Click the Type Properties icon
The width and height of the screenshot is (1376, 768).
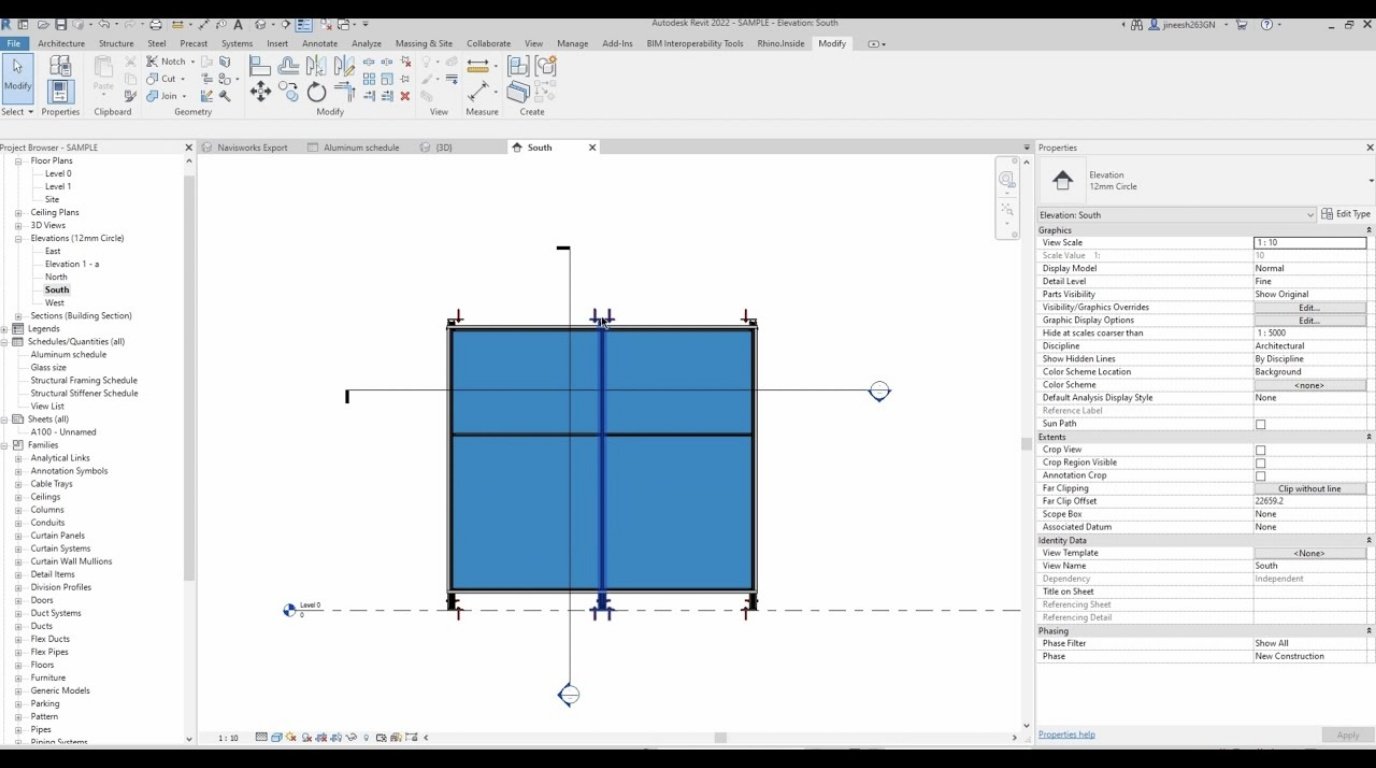click(60, 66)
